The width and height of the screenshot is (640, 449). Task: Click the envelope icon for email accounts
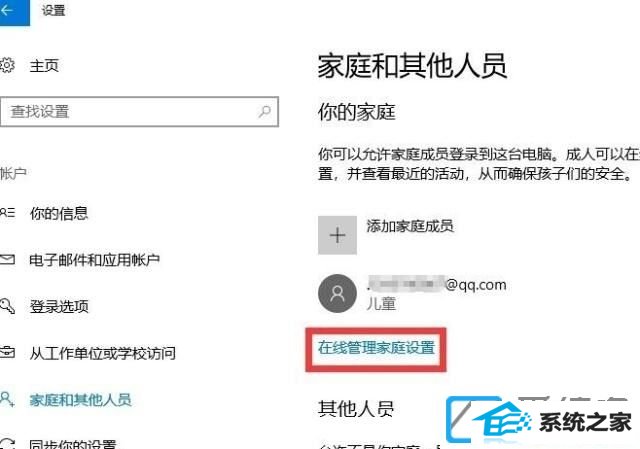coord(7,259)
